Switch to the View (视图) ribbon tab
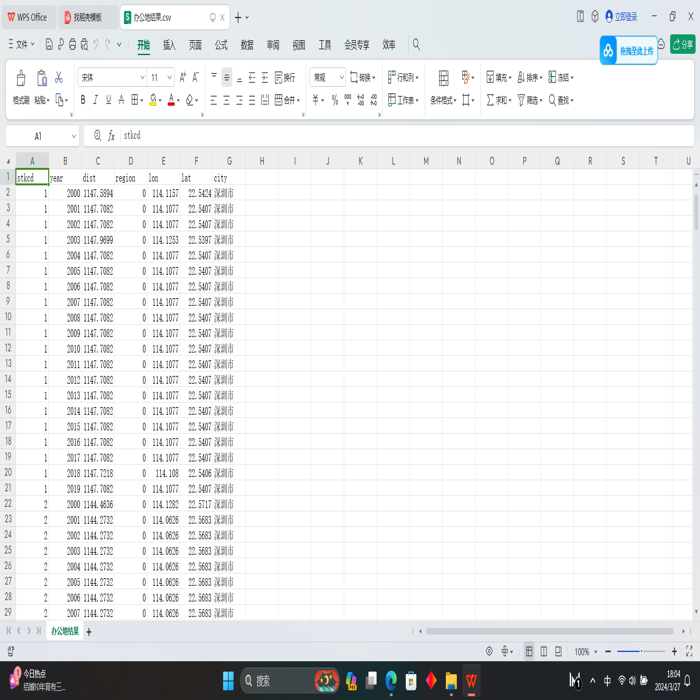 pyautogui.click(x=299, y=45)
